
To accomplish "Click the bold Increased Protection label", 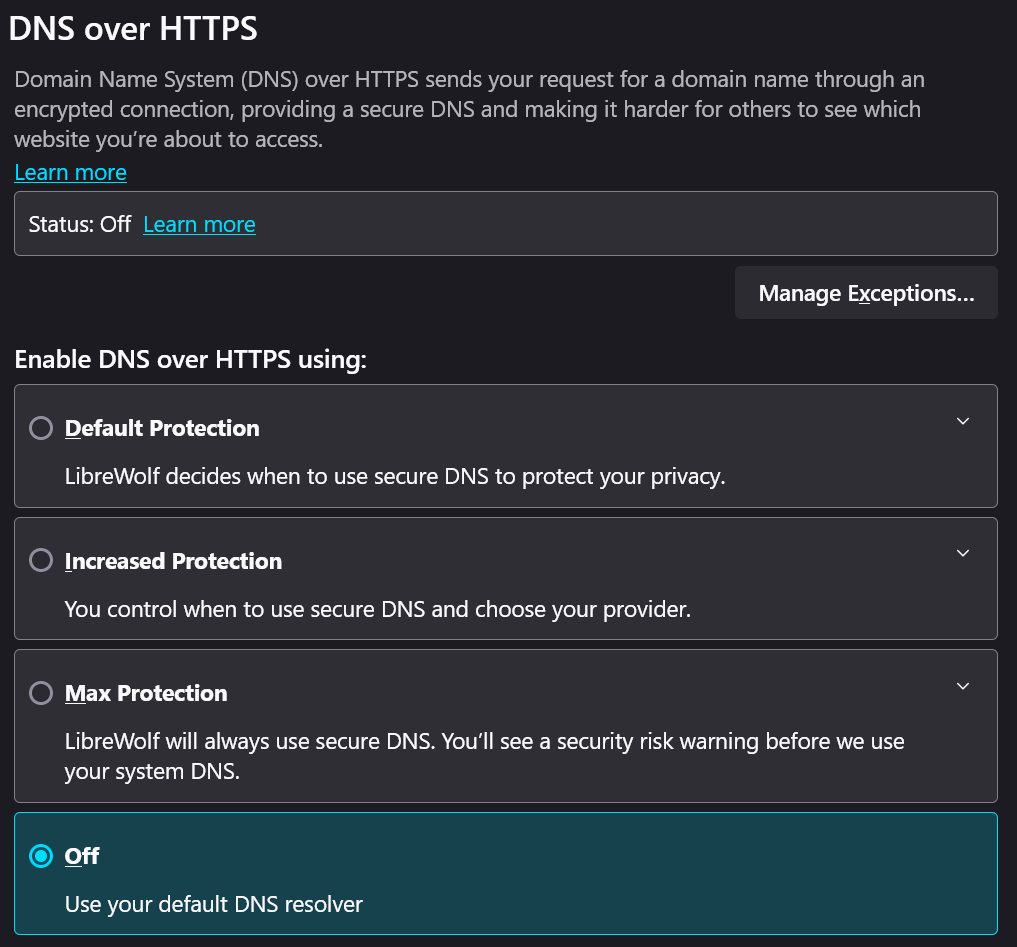I will (173, 561).
